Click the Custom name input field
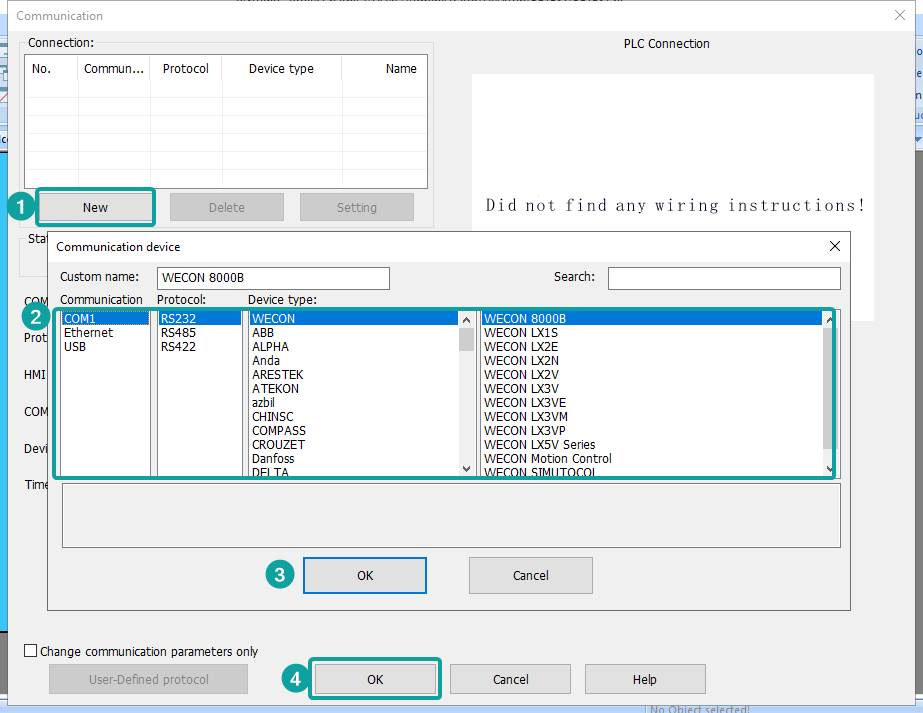The height and width of the screenshot is (713, 923). pyautogui.click(x=273, y=277)
